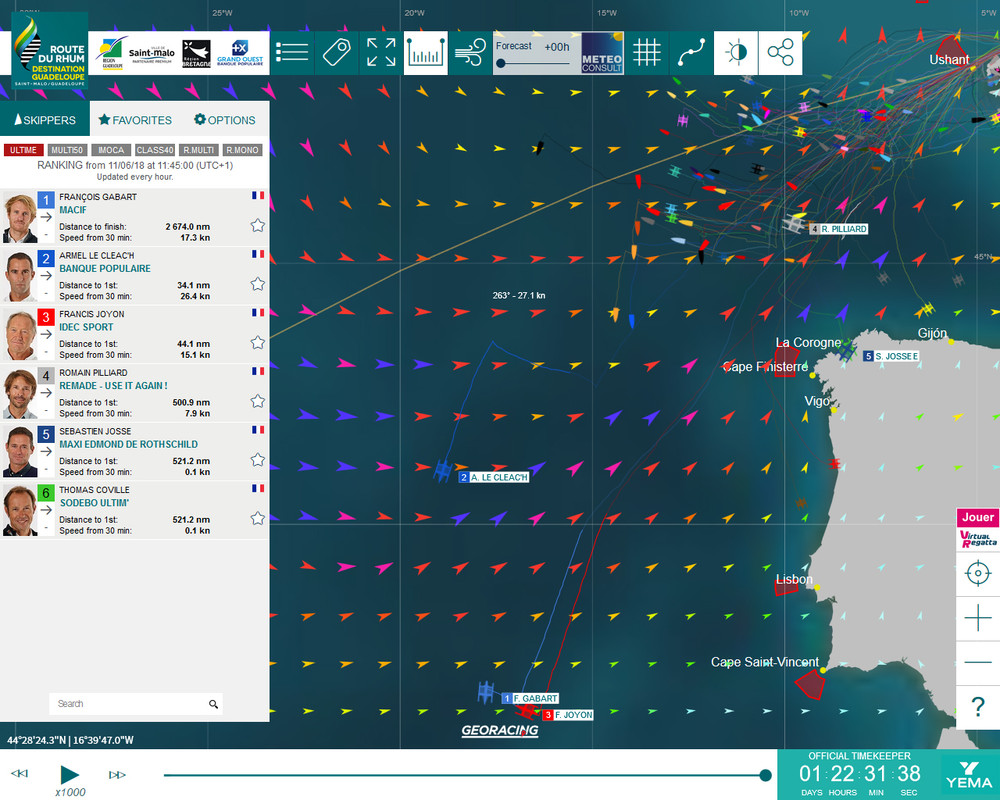The width and height of the screenshot is (1000, 800).
Task: Open the SODEBO ULTIM' boat entry
Action: point(94,503)
